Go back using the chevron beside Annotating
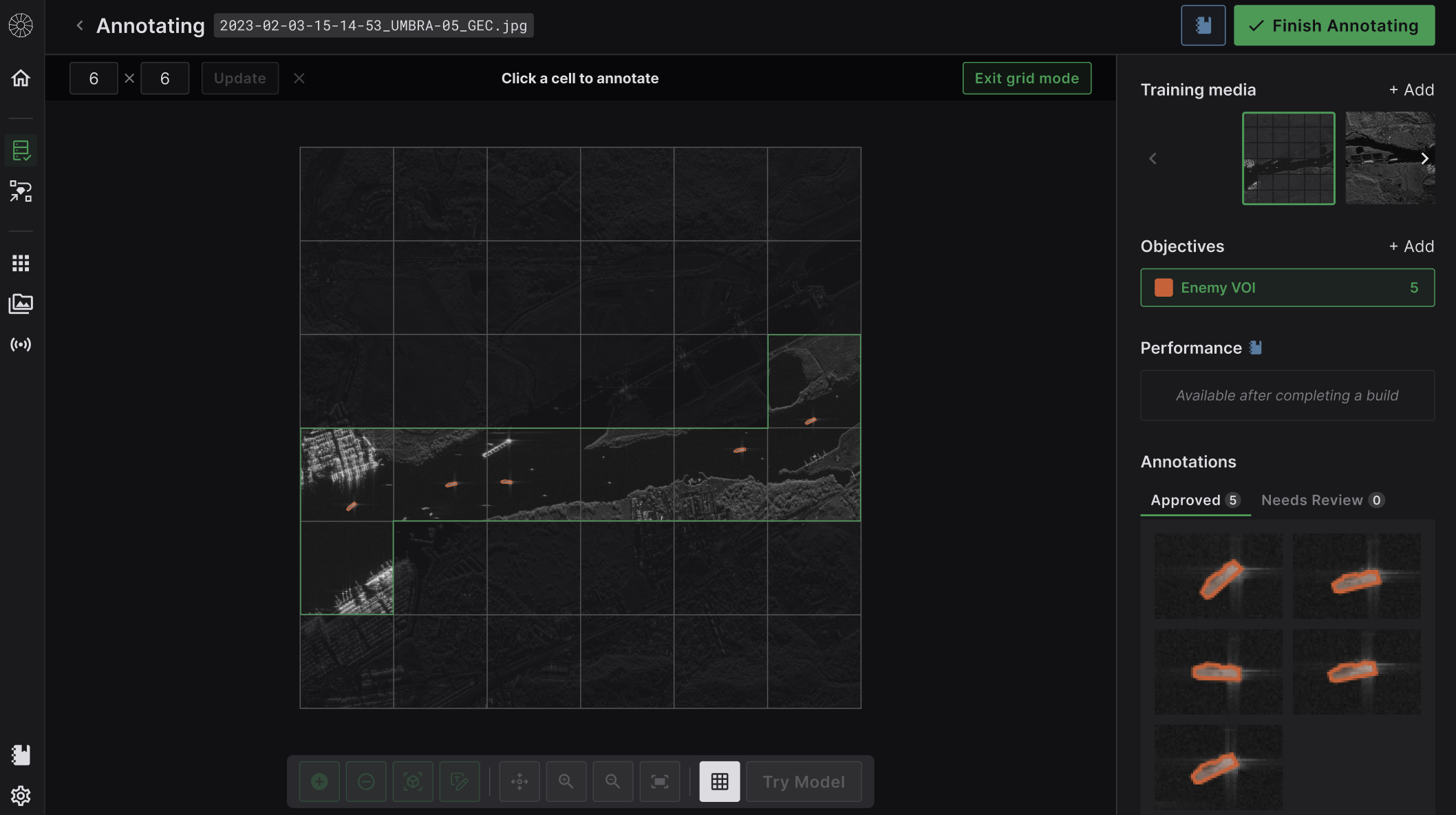The height and width of the screenshot is (815, 1456). click(80, 25)
